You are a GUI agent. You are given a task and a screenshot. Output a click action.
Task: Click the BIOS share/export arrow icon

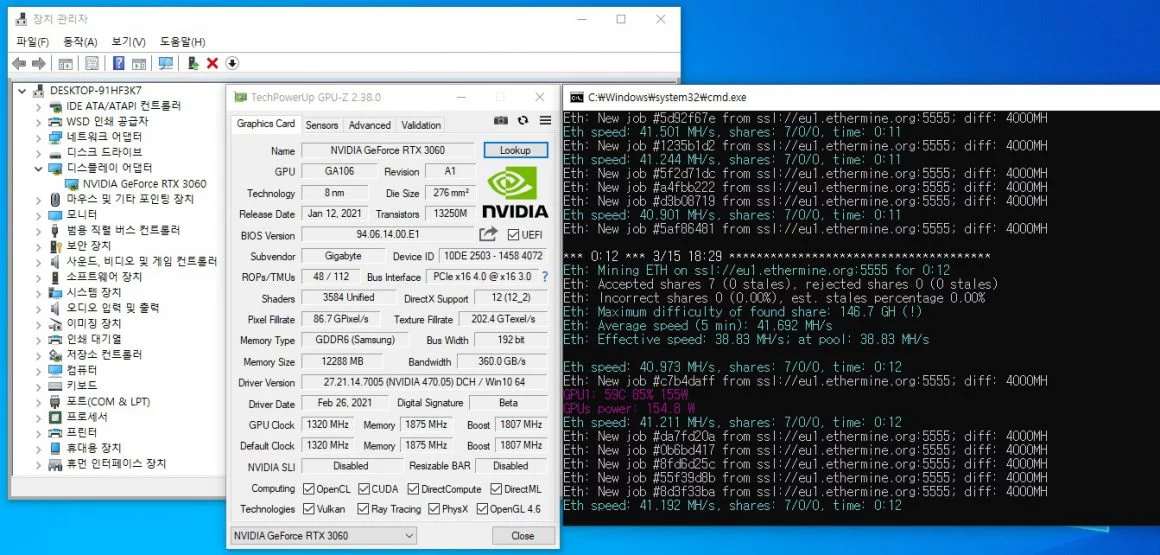click(488, 235)
